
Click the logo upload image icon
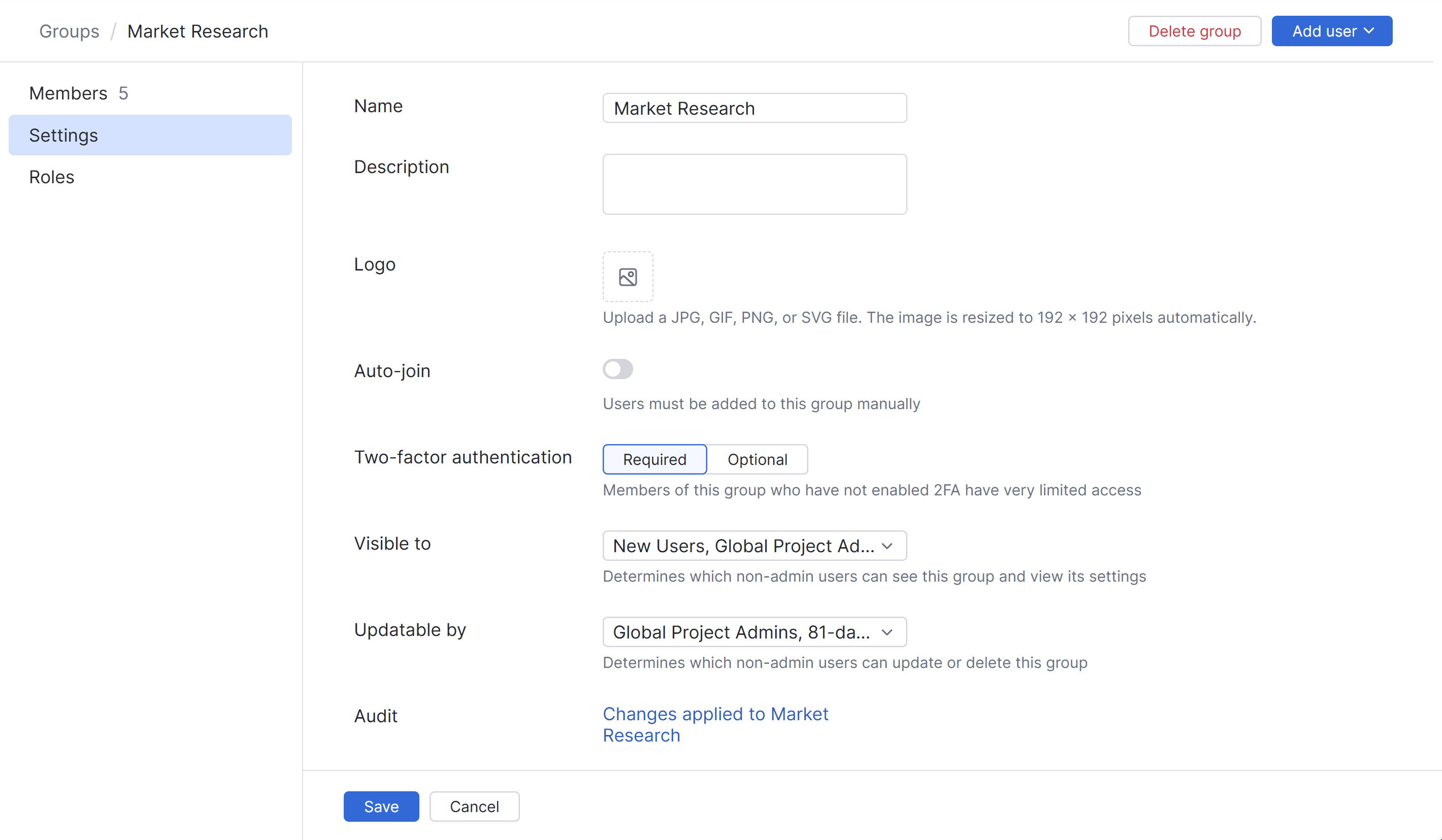point(628,277)
